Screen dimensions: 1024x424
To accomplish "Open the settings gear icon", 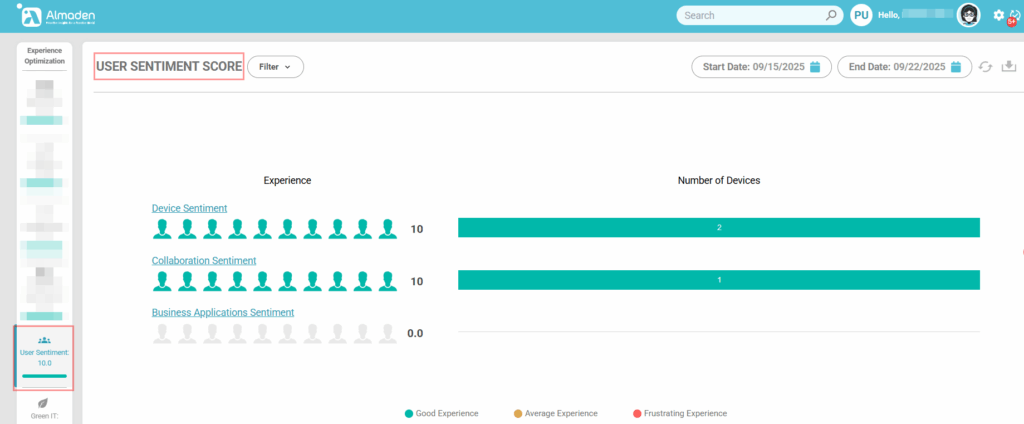I will click(x=998, y=15).
